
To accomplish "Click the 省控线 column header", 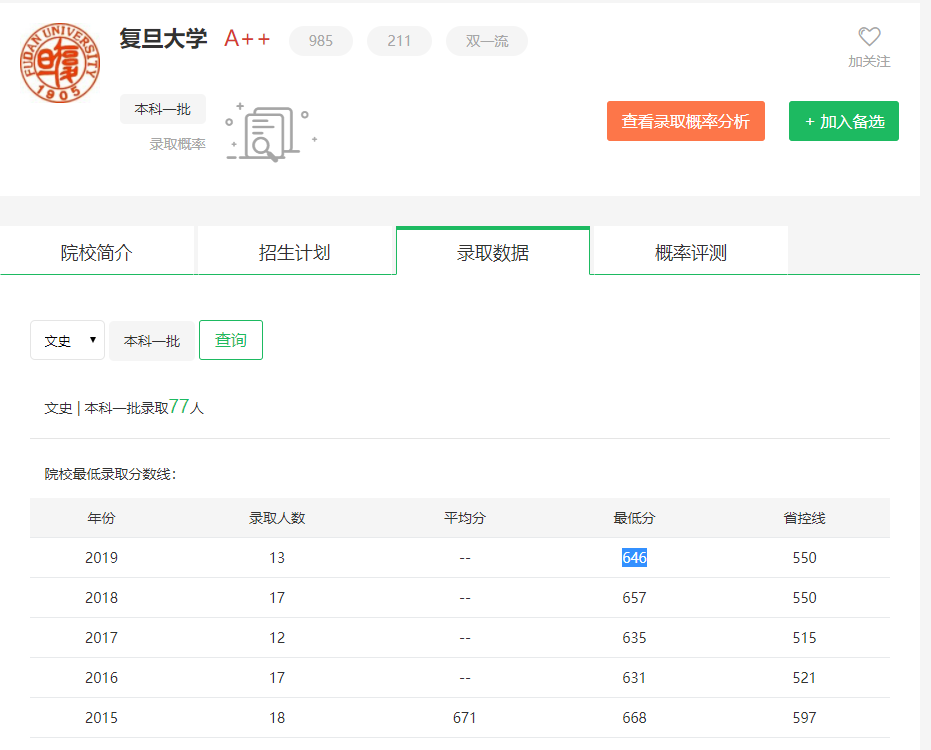I will (805, 518).
